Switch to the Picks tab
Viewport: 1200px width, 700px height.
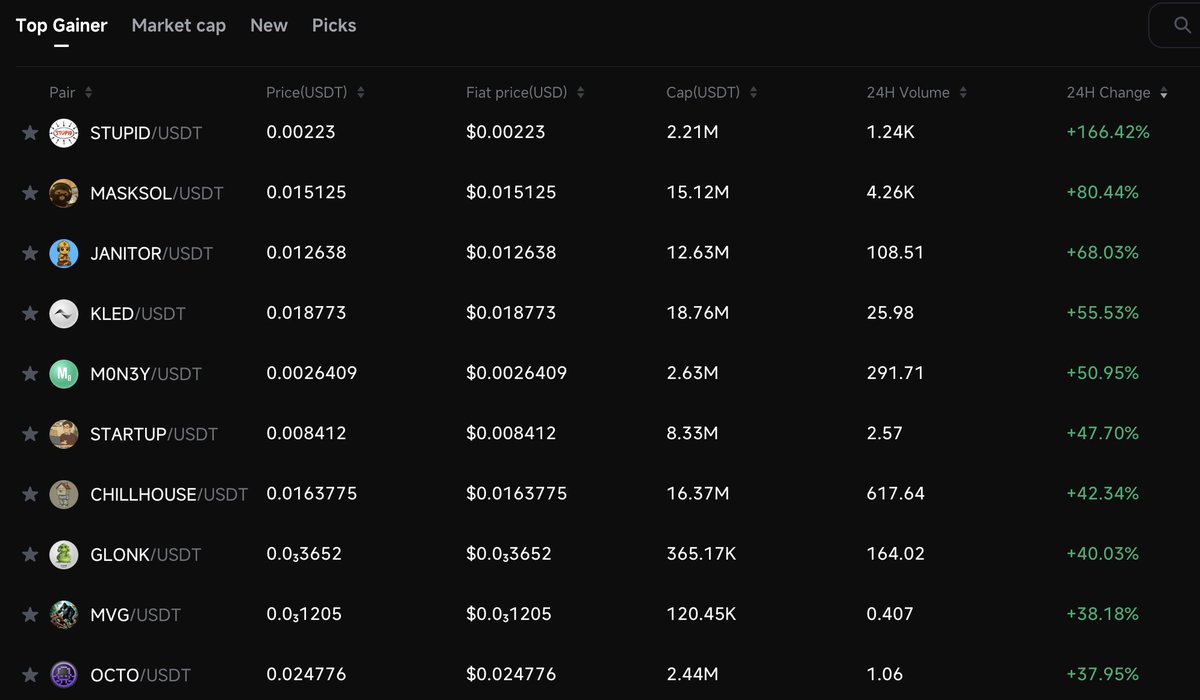(x=334, y=25)
